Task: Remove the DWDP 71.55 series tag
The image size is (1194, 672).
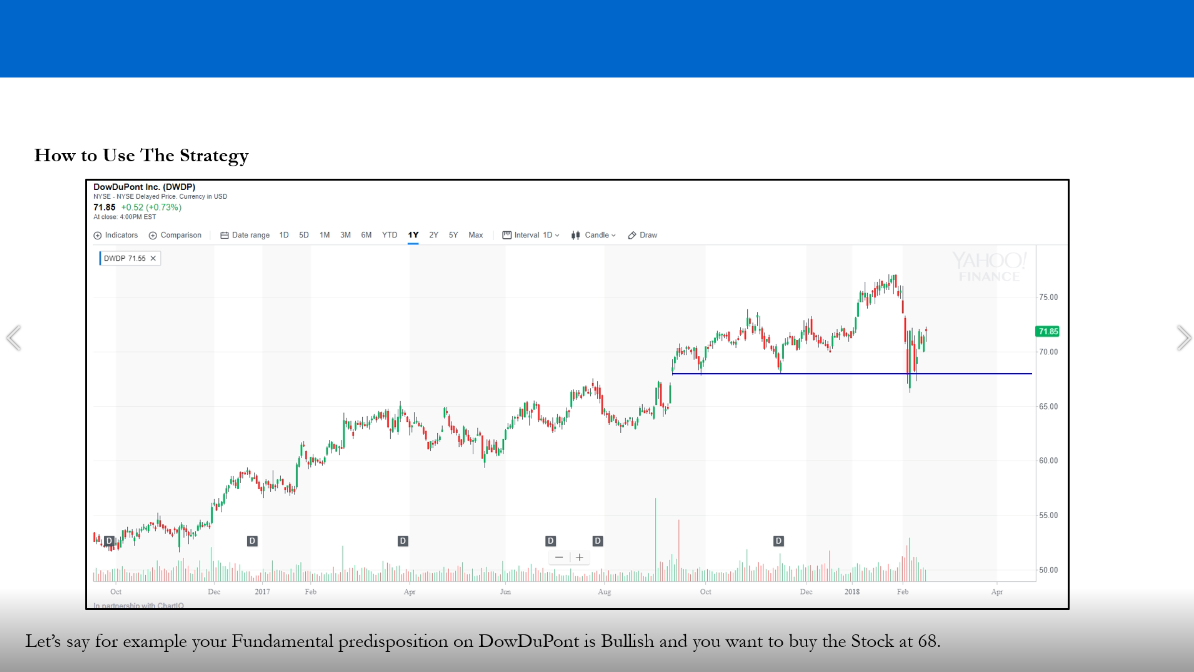Action: pyautogui.click(x=153, y=258)
